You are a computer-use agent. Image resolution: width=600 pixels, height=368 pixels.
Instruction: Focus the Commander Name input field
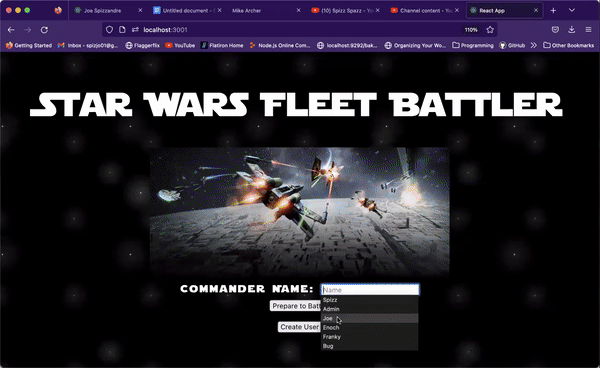tap(370, 290)
